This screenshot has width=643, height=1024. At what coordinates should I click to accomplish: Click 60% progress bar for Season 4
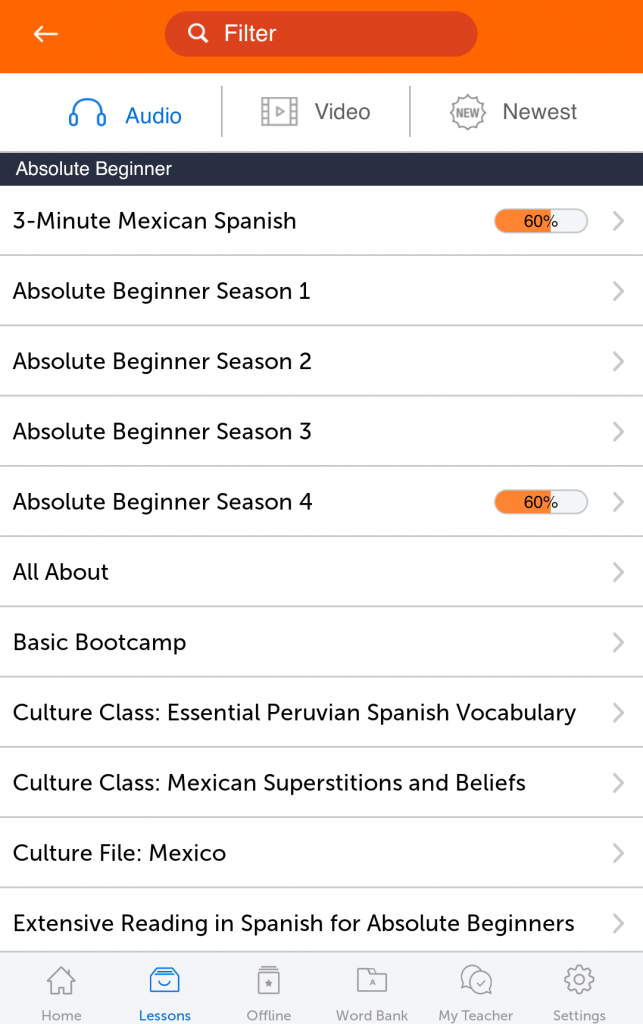coord(541,502)
